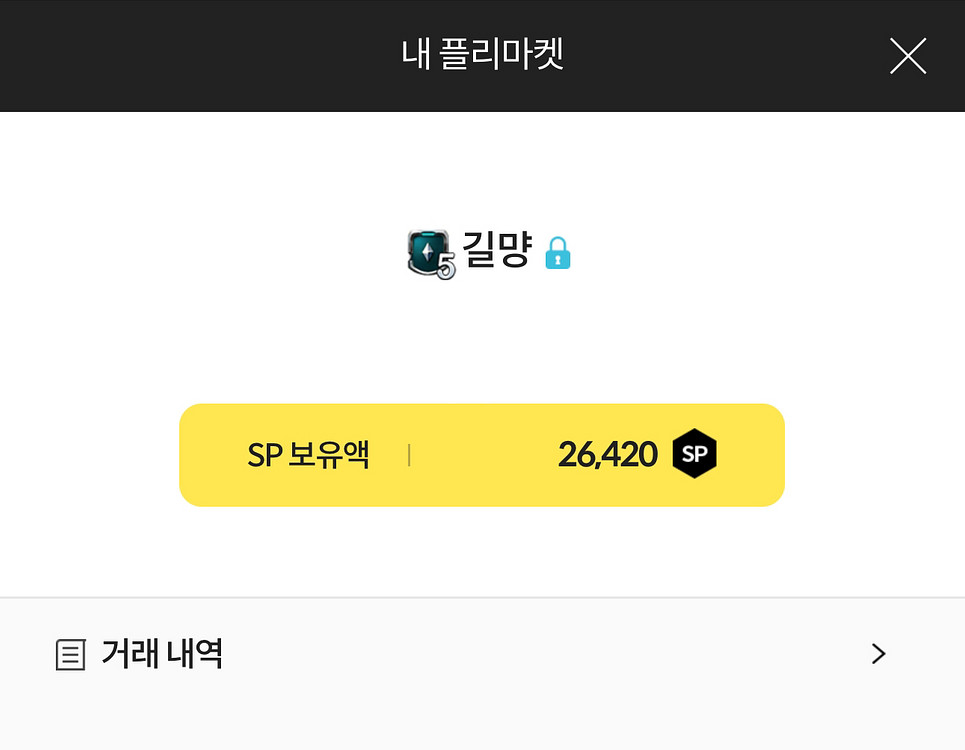The width and height of the screenshot is (965, 750).
Task: Click the 내 플리마켓 header title
Action: point(483,55)
